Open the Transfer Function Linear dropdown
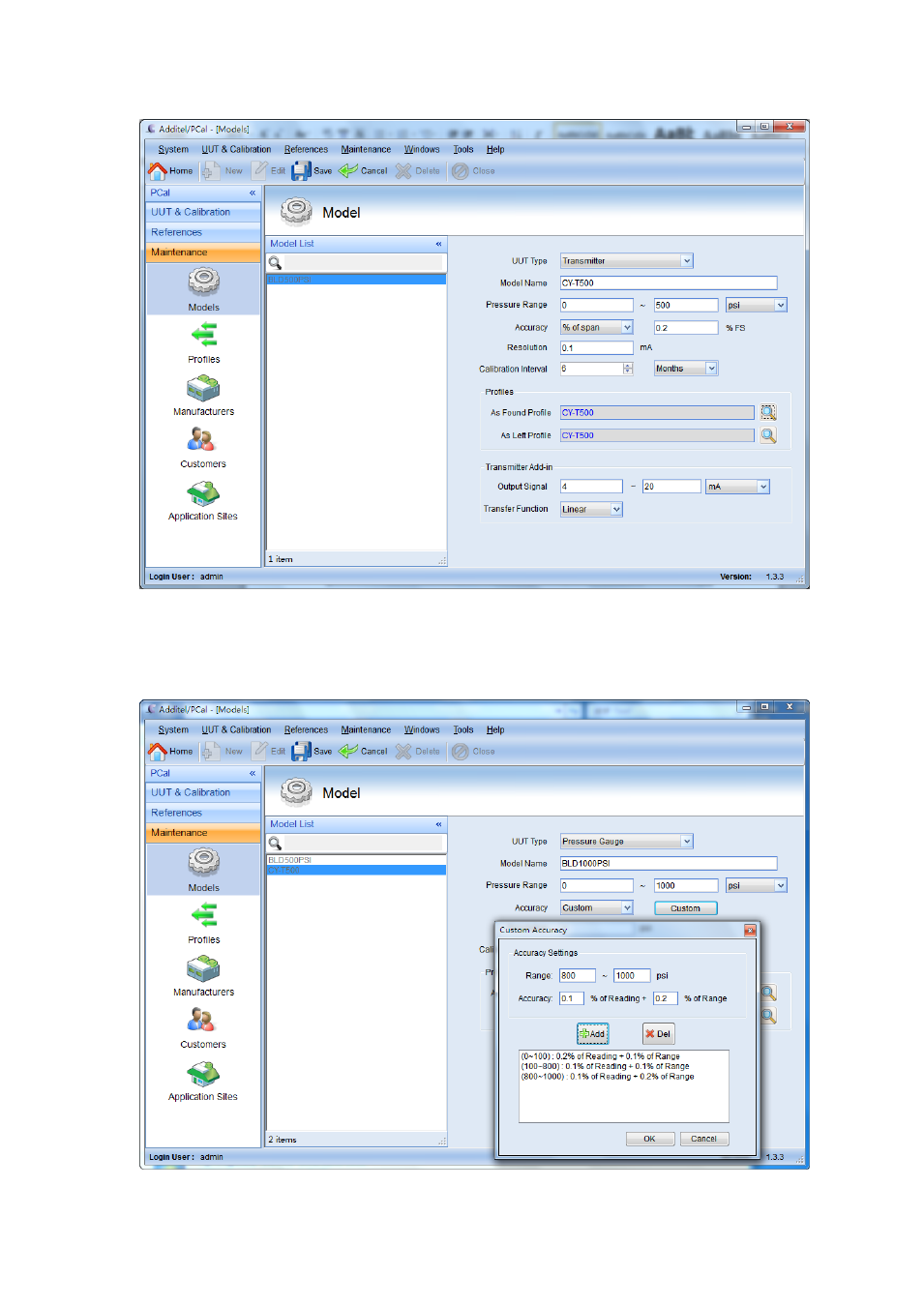Screen dimensions: 924x1306 click(616, 509)
